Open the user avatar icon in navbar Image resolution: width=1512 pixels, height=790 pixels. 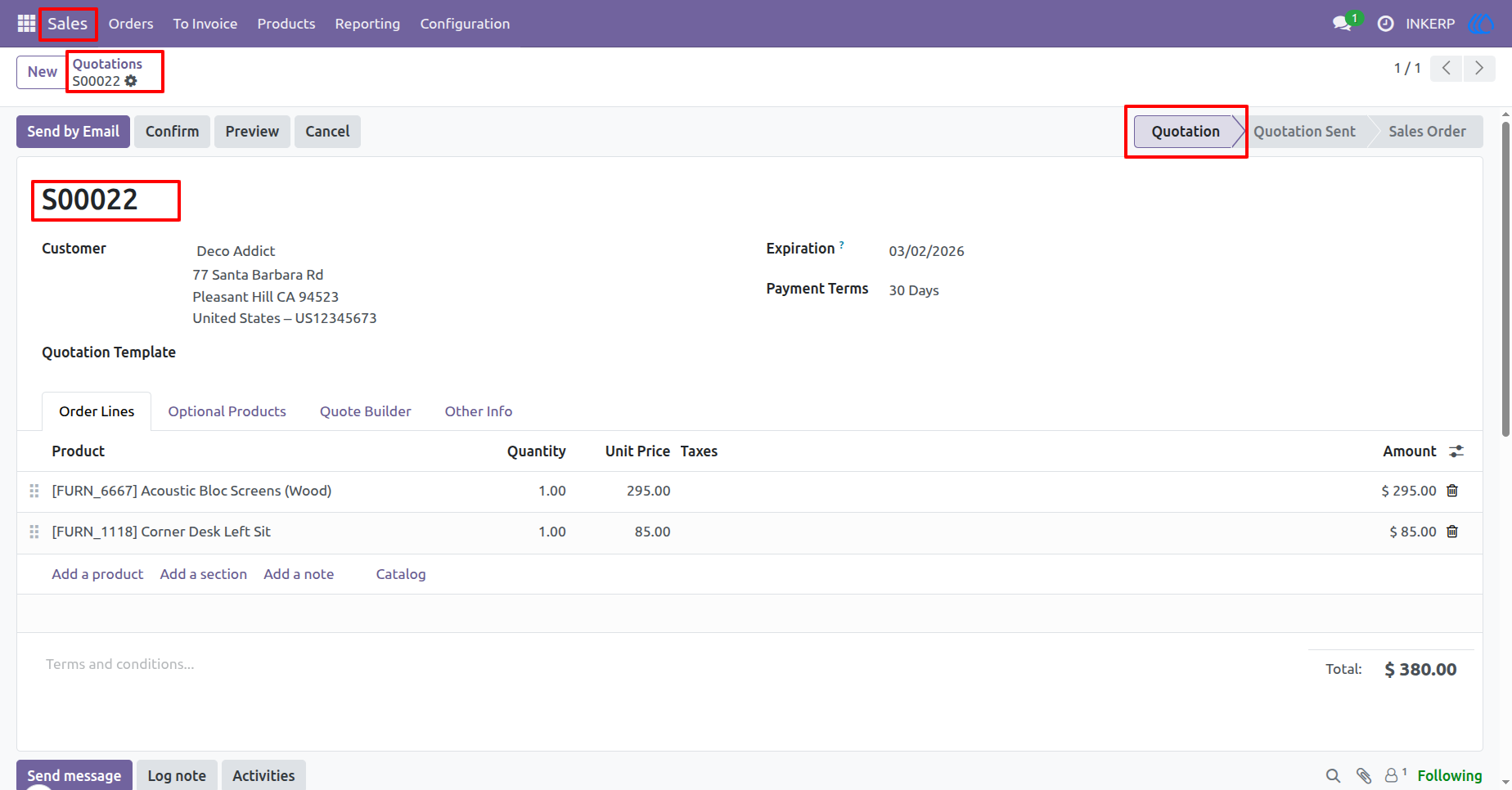point(1481,24)
